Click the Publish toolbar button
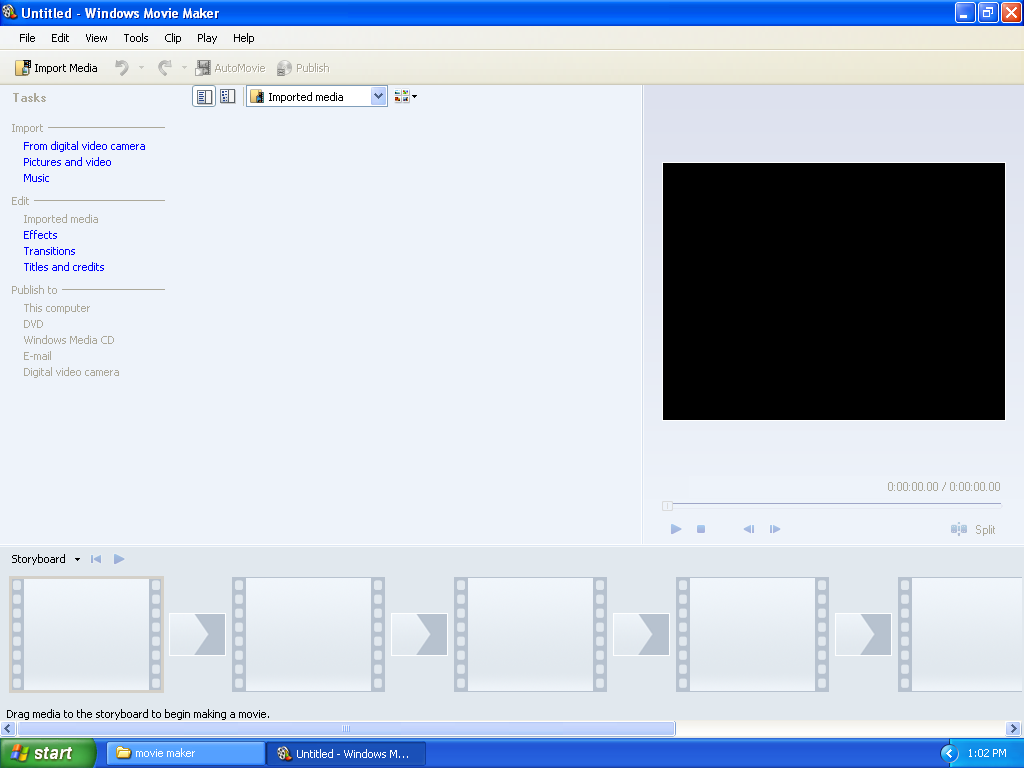This screenshot has height=768, width=1024. [x=303, y=68]
